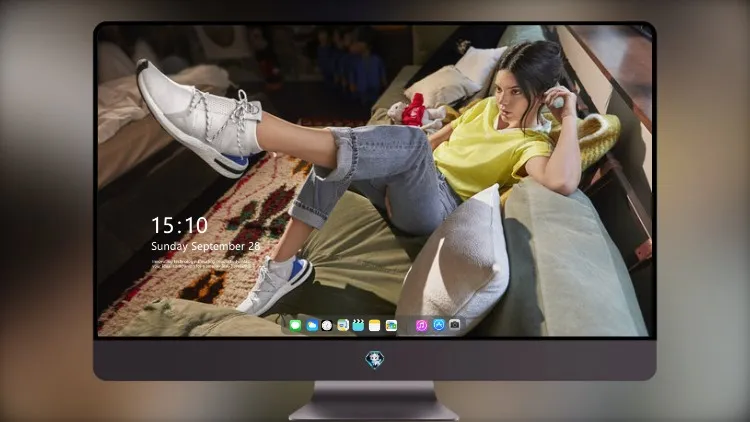Open the Weather app in the dock

pyautogui.click(x=311, y=326)
